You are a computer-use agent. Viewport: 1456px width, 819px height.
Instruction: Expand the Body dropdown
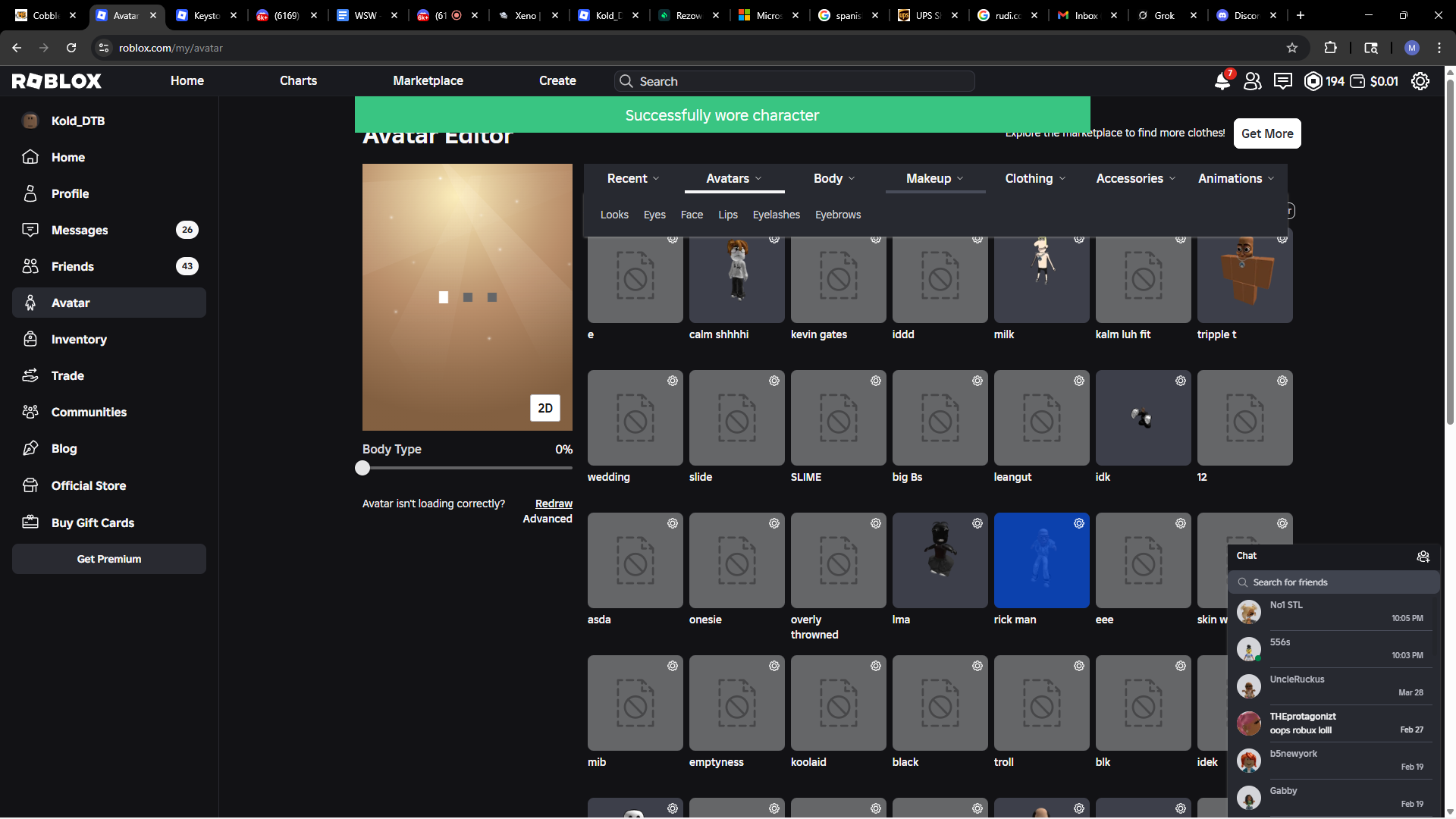pos(834,178)
